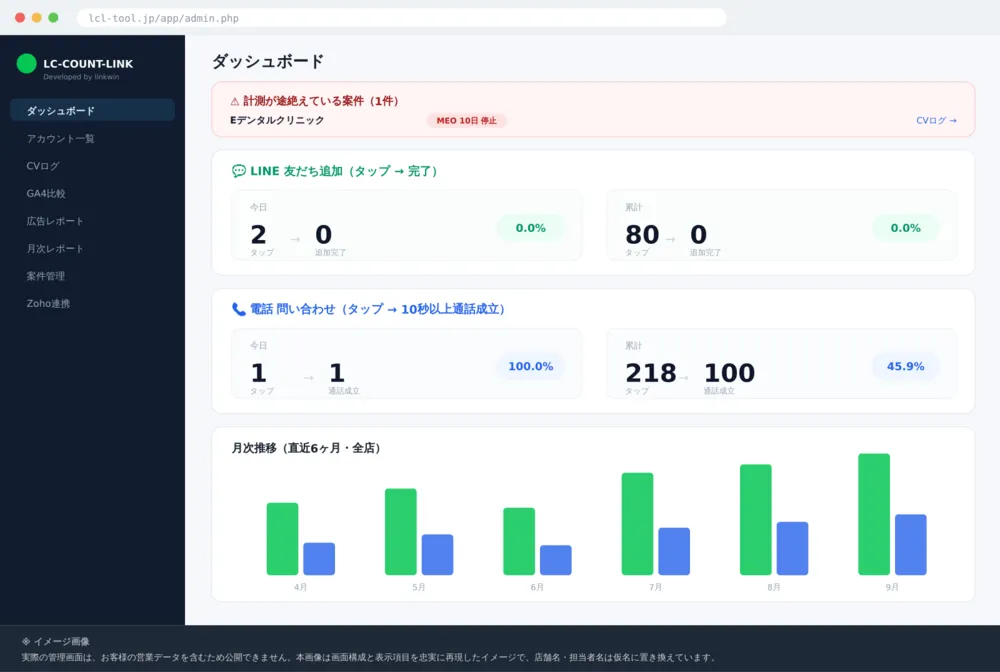Screen dimensions: 1000x672
Task: Click the Eデンタルクリニック case name
Action: (277, 121)
